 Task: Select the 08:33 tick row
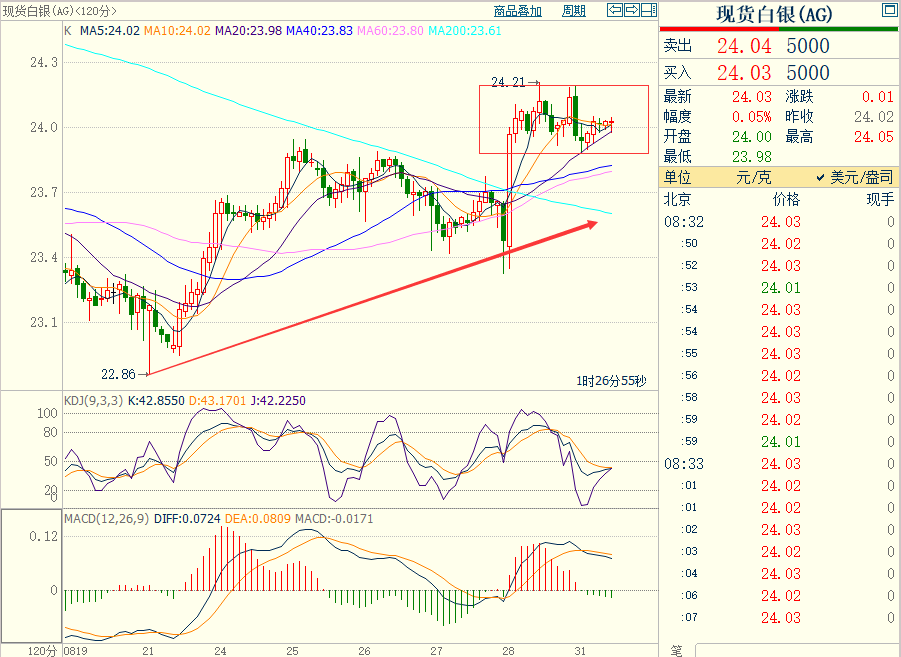(x=779, y=463)
